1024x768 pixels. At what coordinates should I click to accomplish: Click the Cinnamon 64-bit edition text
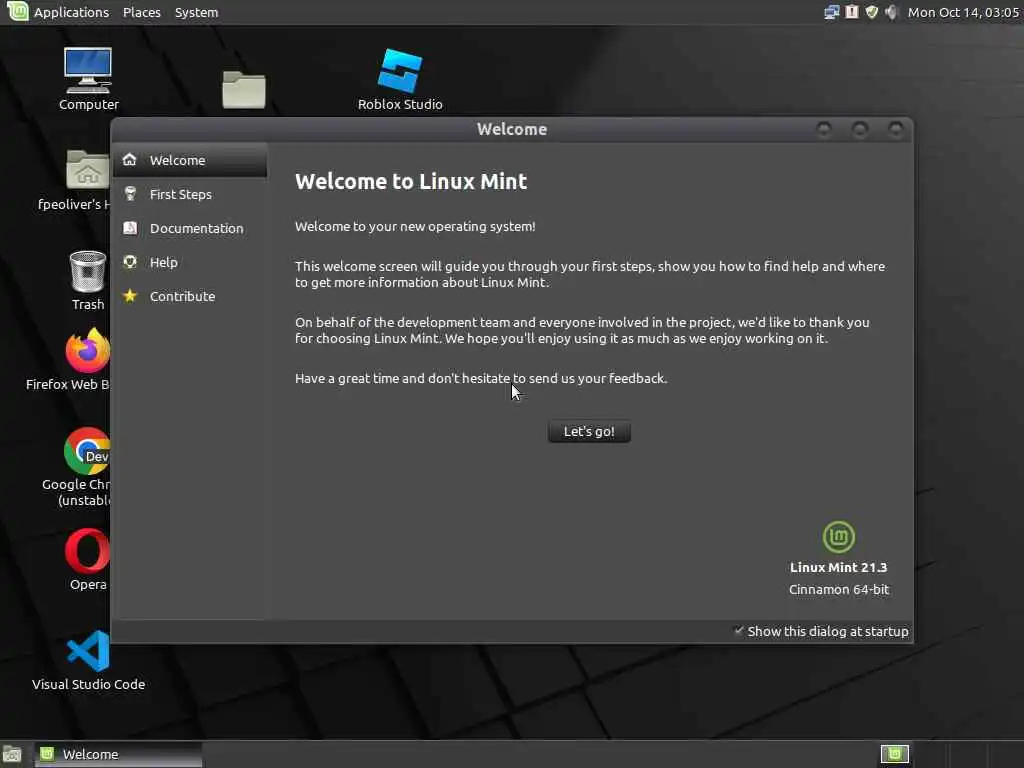tap(839, 589)
